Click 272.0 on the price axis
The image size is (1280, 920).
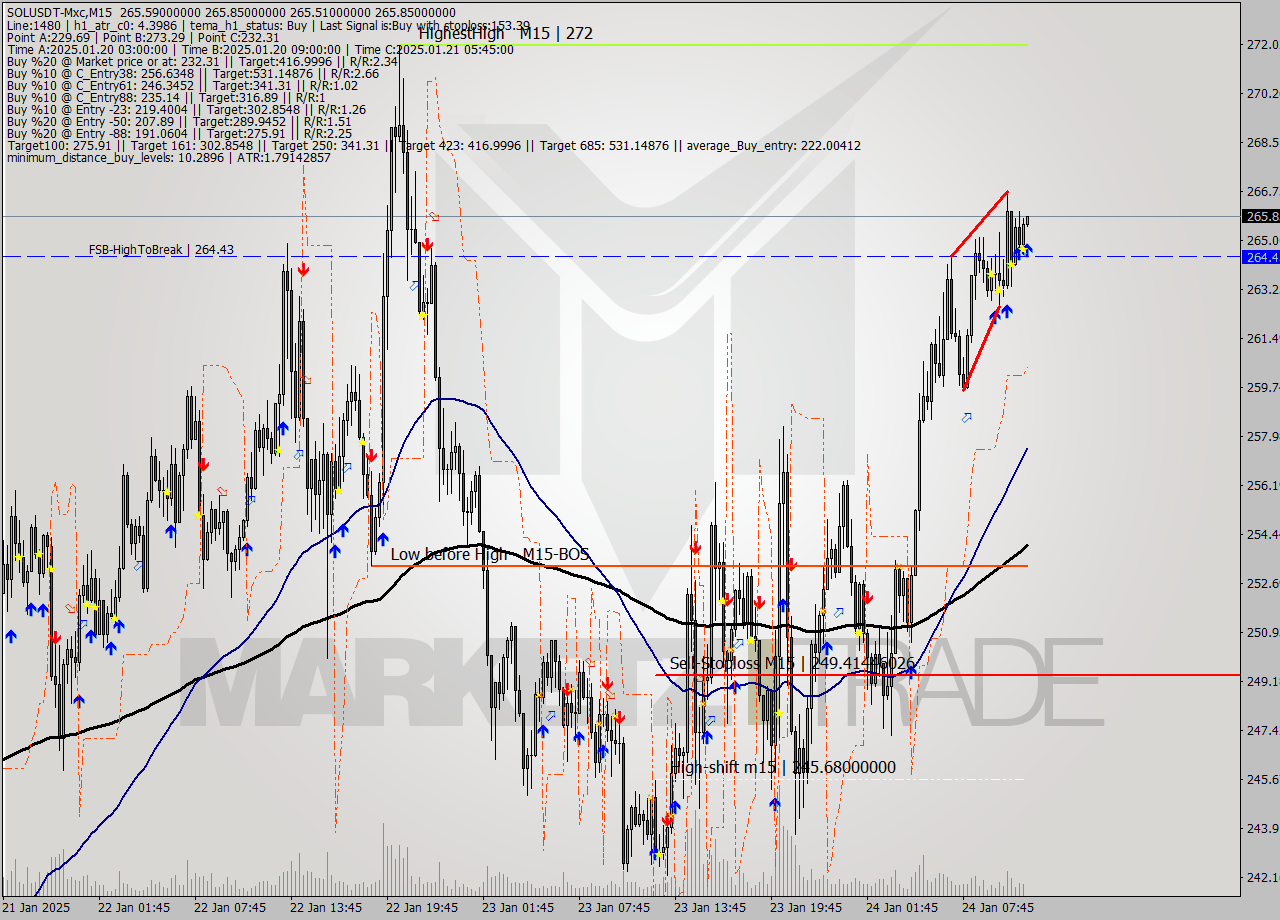tap(1261, 45)
